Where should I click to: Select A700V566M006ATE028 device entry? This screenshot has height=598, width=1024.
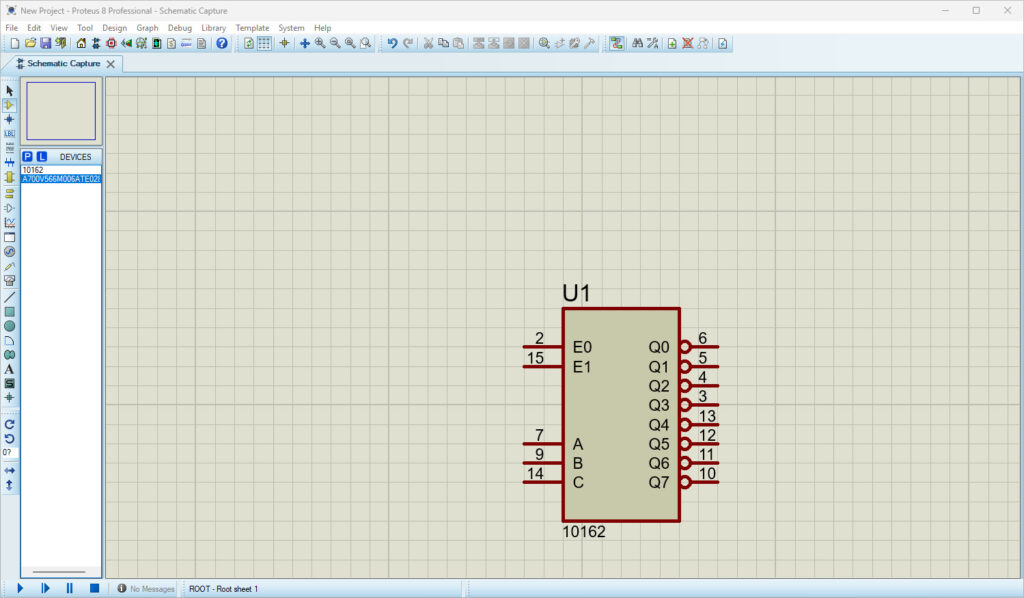pyautogui.click(x=61, y=179)
